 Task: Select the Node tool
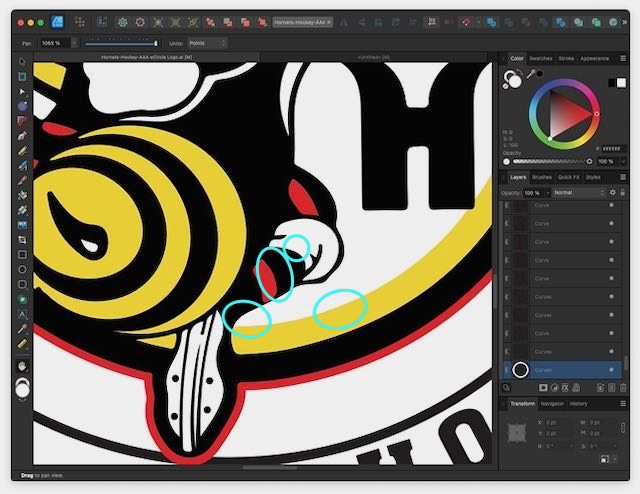click(x=22, y=91)
